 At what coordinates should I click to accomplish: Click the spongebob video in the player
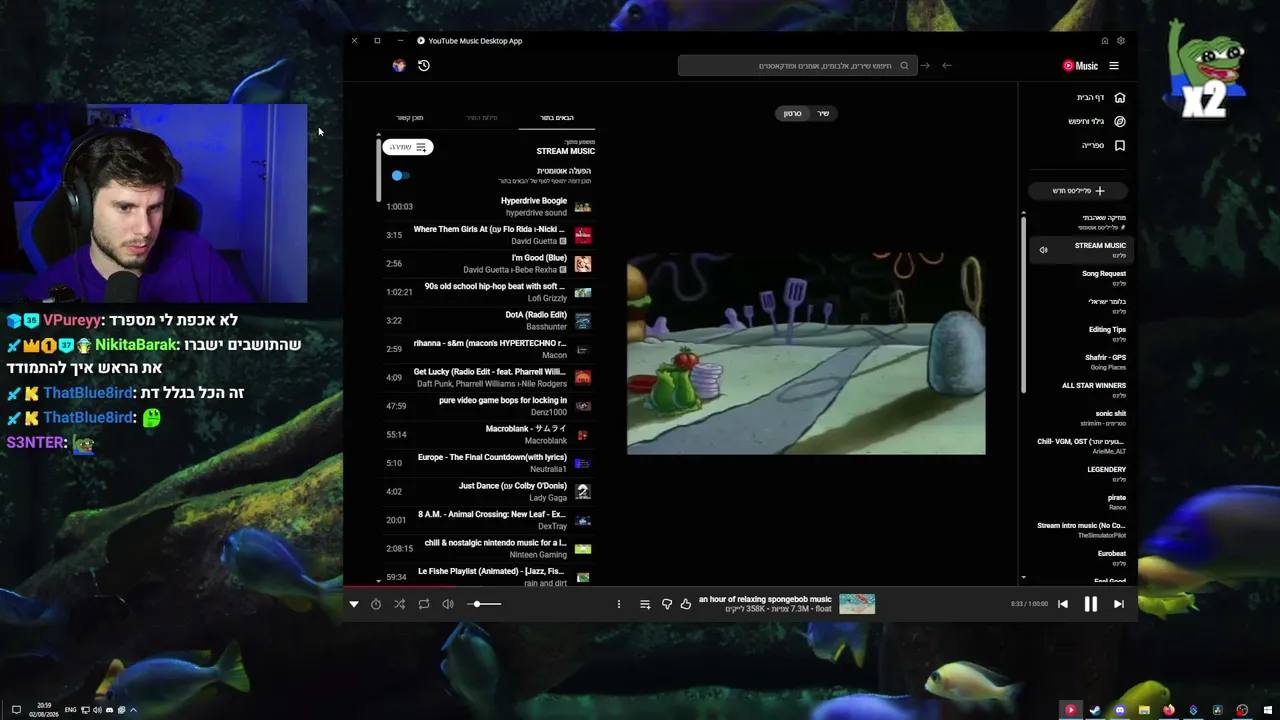point(806,353)
